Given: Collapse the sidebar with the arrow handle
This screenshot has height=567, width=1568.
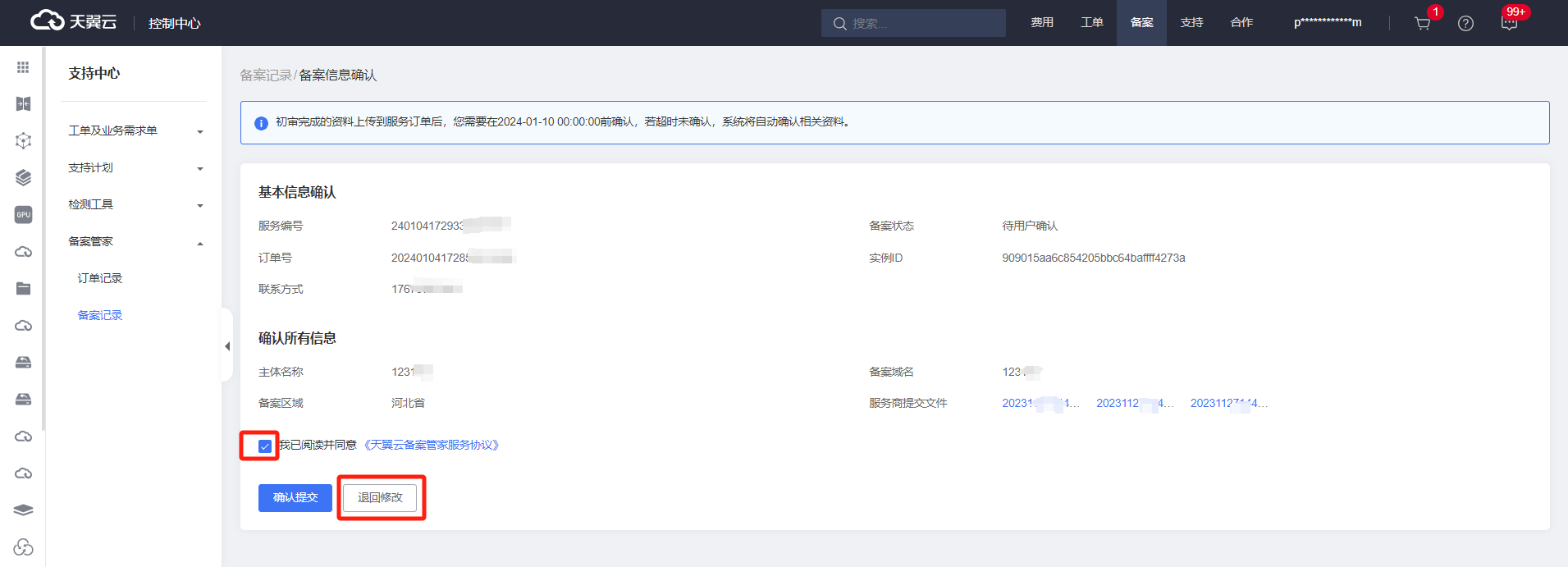Looking at the screenshot, I should (x=227, y=345).
